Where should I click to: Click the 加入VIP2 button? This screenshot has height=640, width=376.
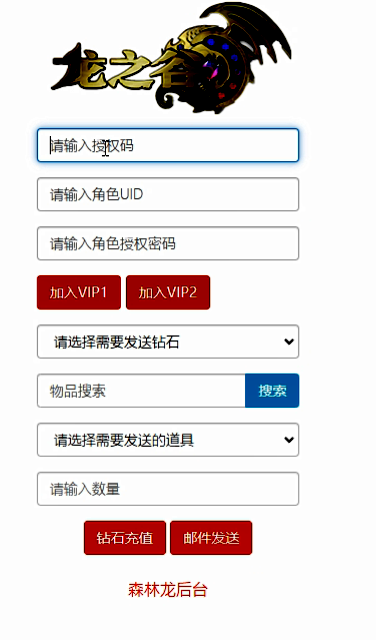coord(168,292)
